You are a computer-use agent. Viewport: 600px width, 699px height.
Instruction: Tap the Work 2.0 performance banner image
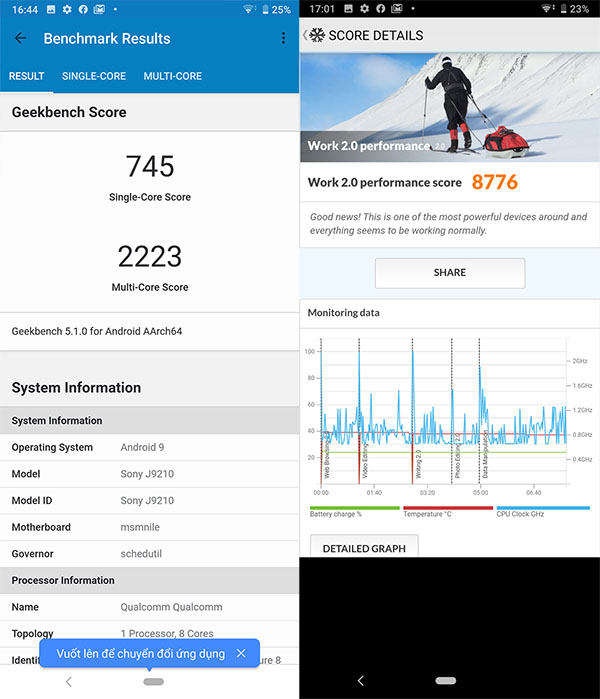[x=450, y=107]
